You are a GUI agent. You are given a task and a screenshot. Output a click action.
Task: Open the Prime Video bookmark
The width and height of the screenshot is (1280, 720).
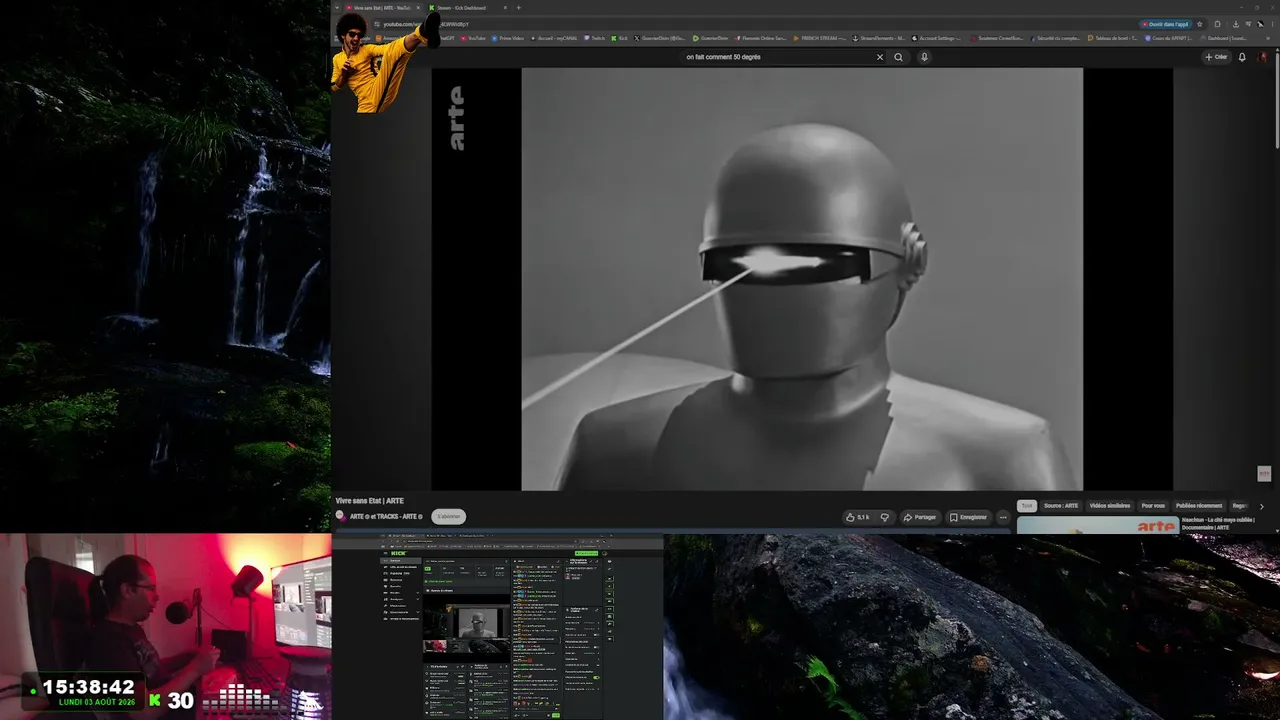click(508, 38)
